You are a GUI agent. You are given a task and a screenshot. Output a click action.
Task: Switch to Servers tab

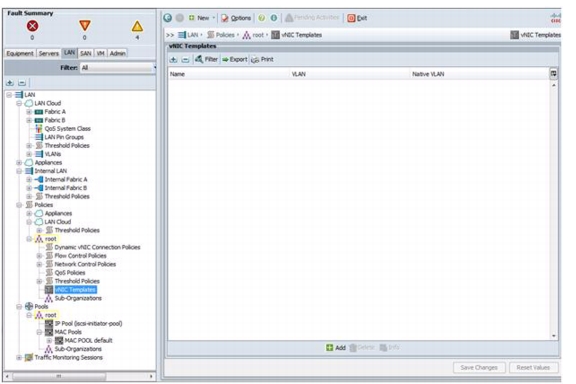point(48,54)
